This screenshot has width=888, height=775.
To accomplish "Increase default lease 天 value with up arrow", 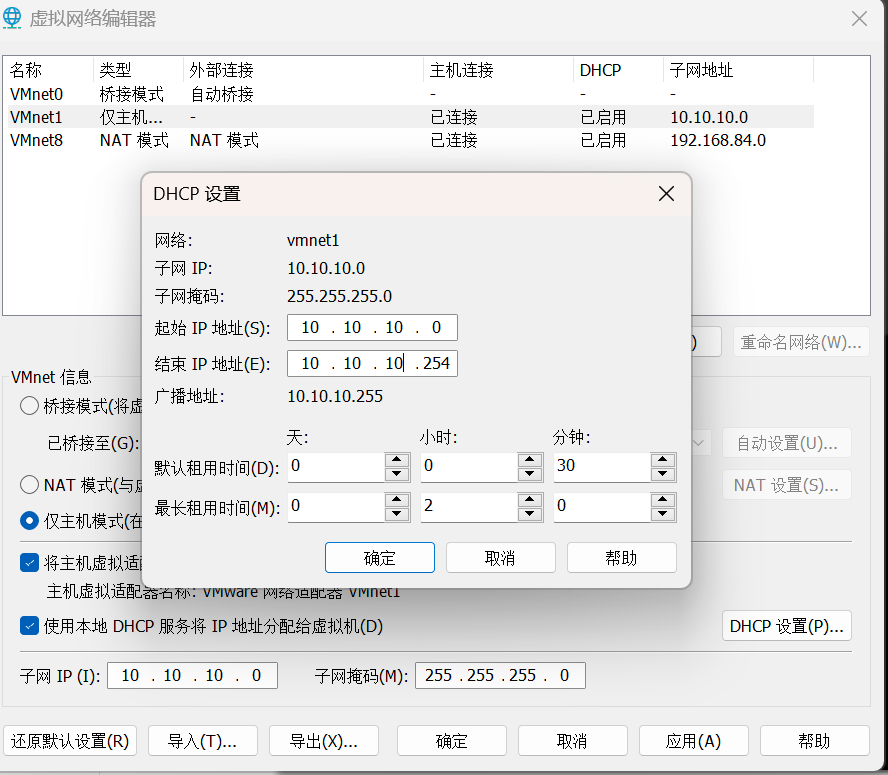I will (397, 461).
